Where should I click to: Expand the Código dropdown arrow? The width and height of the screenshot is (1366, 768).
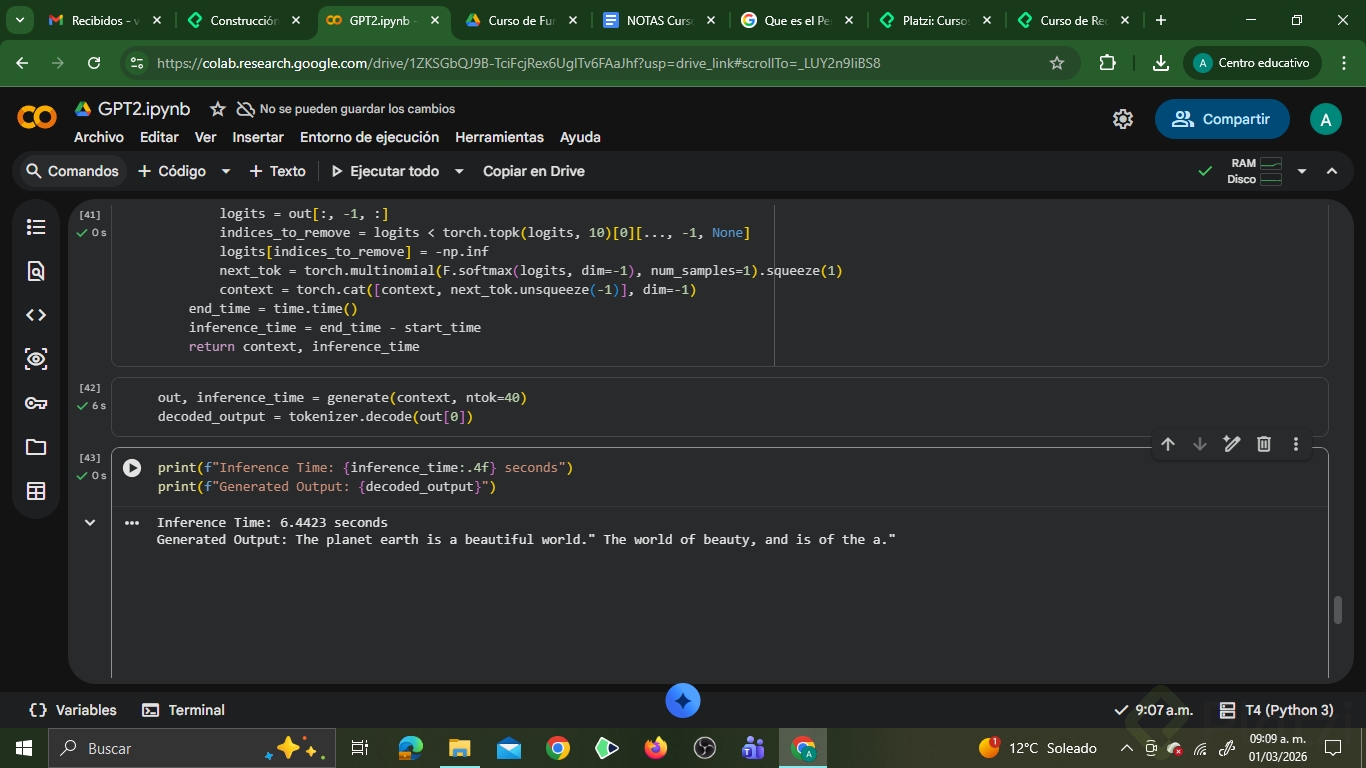pyautogui.click(x=226, y=171)
